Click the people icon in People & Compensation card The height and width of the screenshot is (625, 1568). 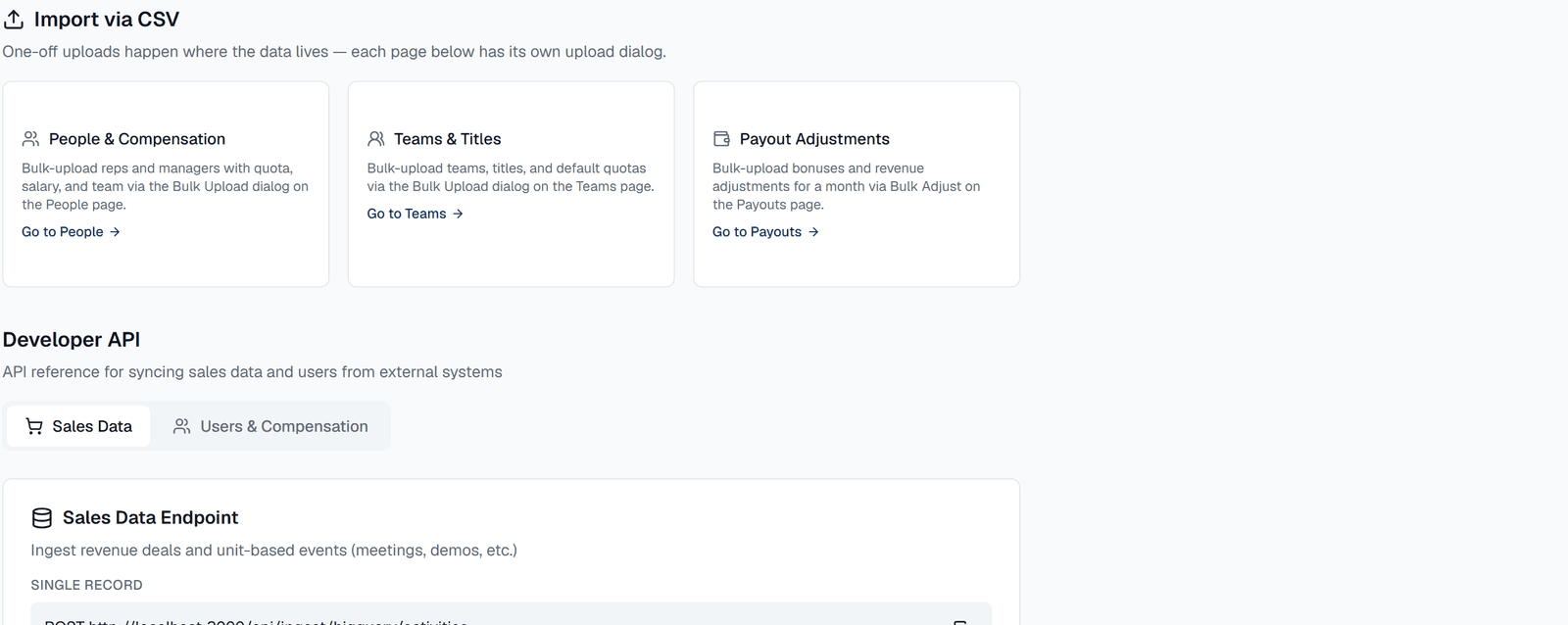[31, 139]
